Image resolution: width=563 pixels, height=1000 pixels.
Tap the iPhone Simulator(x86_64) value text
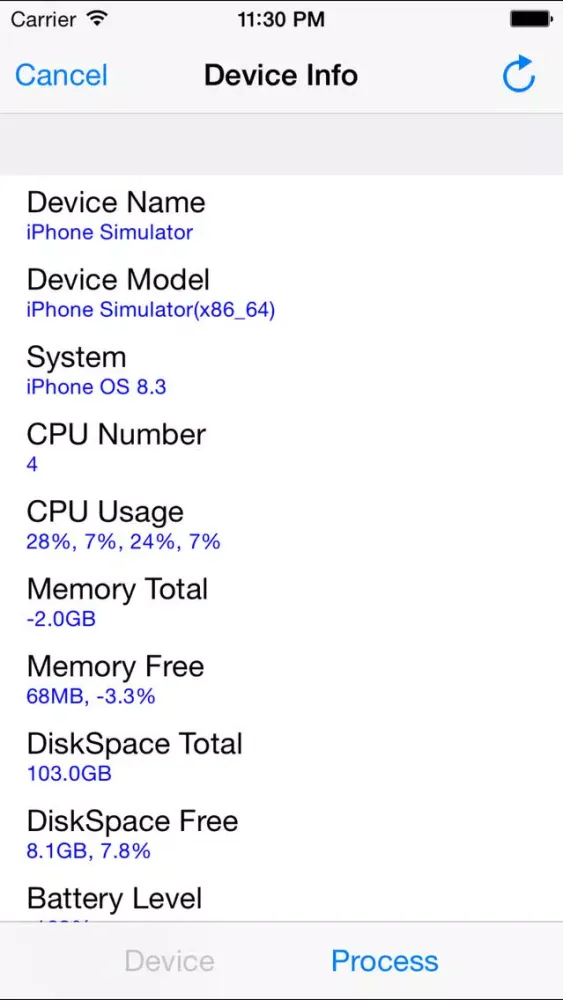pyautogui.click(x=150, y=311)
